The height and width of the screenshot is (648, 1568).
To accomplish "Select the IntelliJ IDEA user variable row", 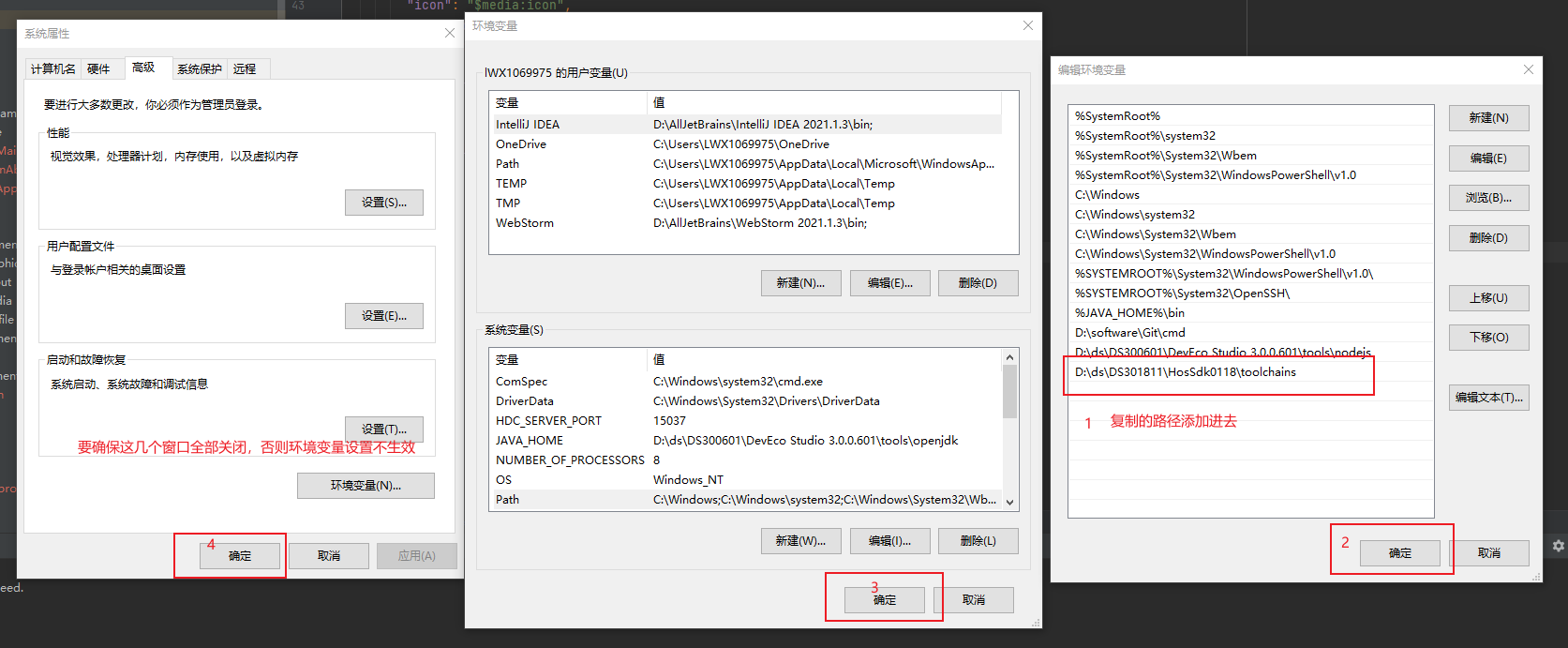I will coord(746,125).
